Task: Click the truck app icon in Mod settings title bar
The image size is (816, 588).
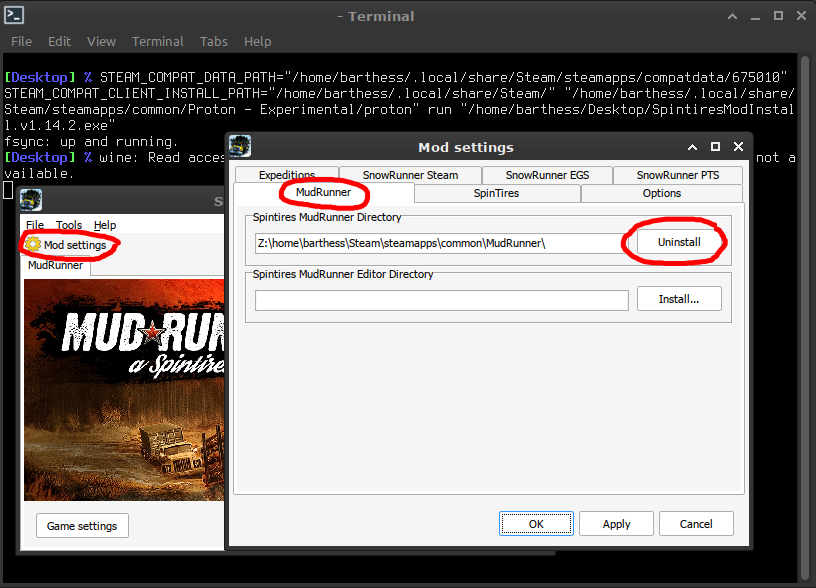Action: (x=240, y=146)
